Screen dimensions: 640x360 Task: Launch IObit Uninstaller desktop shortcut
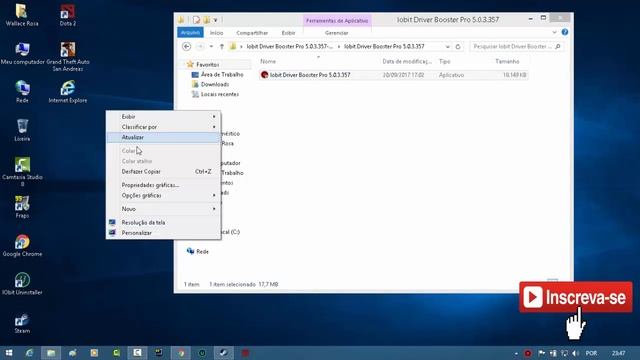point(22,283)
